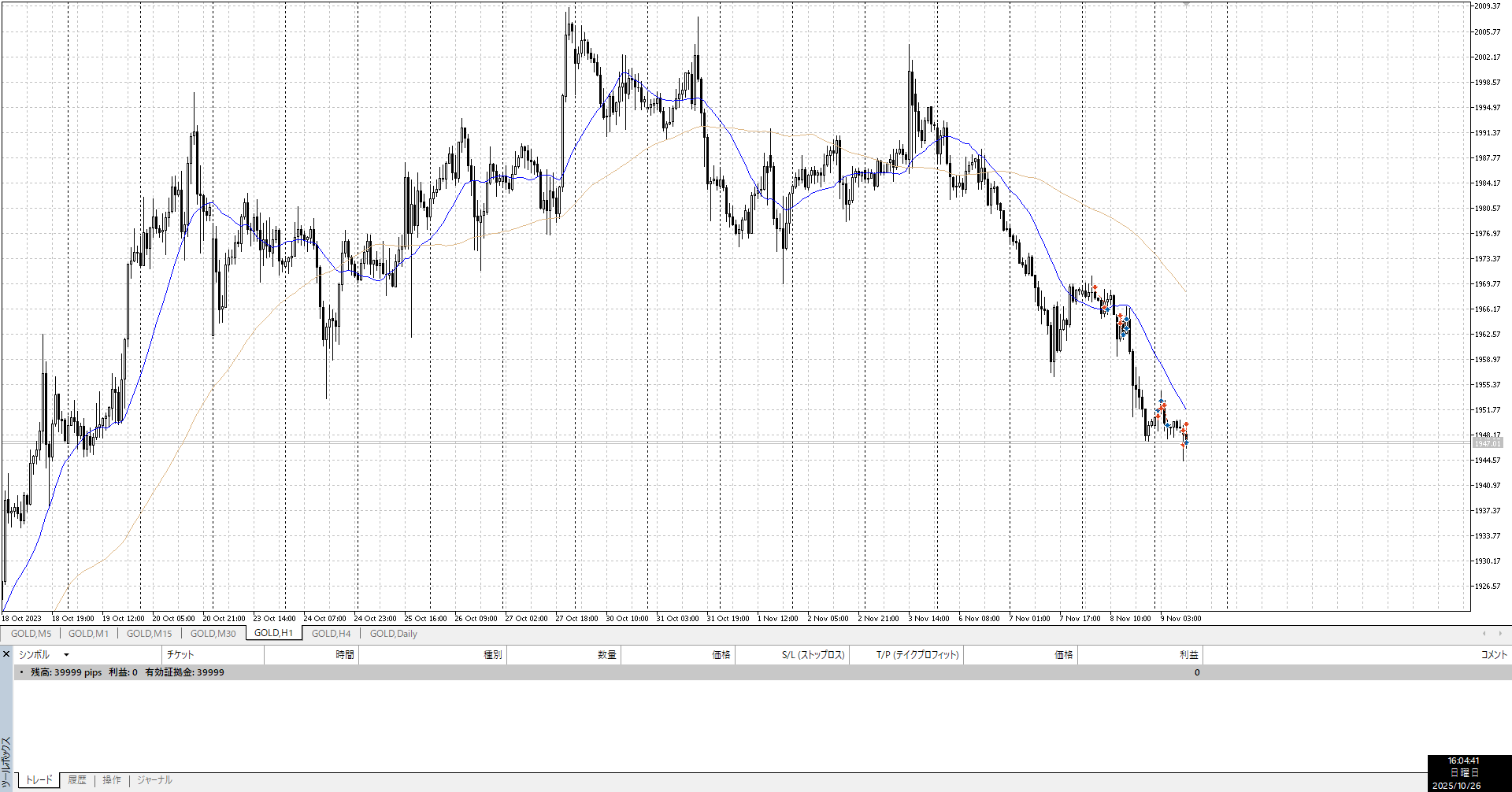Select the GOLD,M15 chart tab

pyautogui.click(x=149, y=634)
